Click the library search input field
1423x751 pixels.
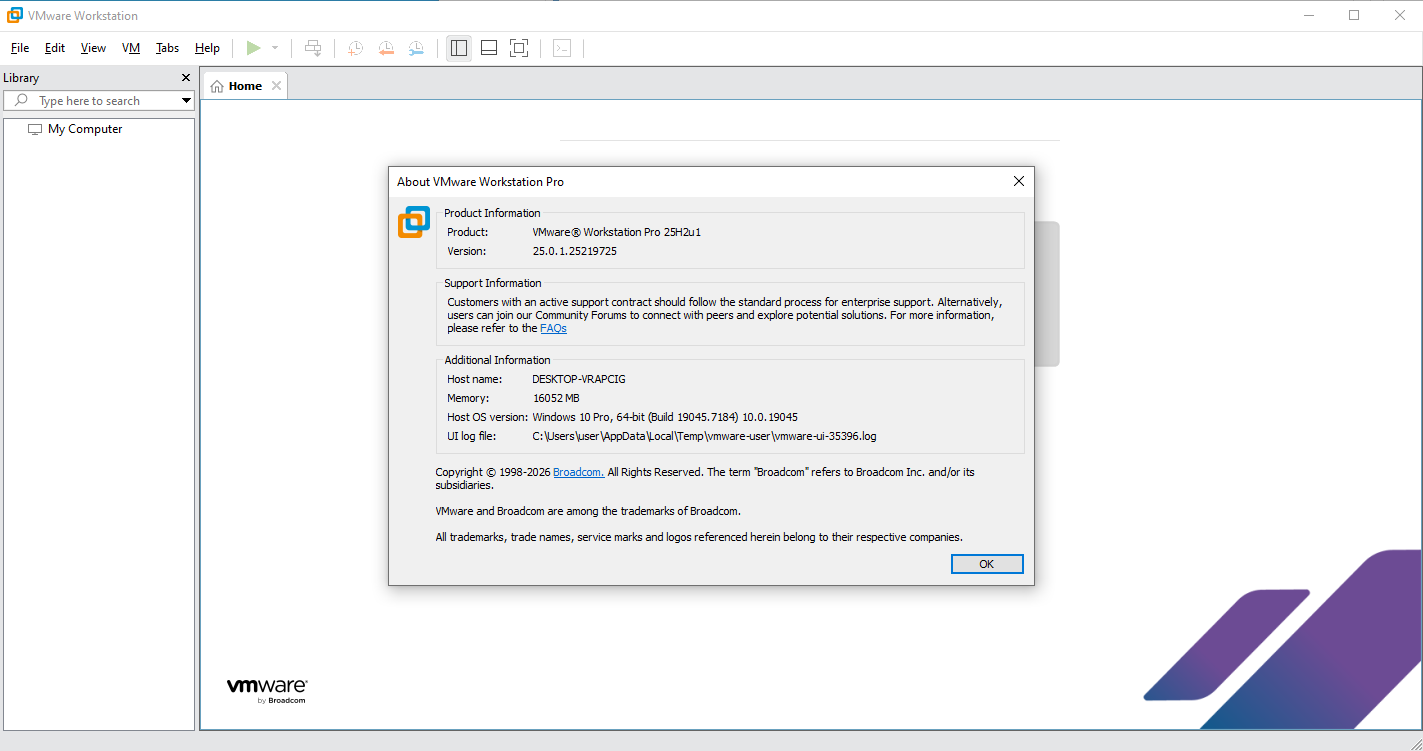[100, 101]
